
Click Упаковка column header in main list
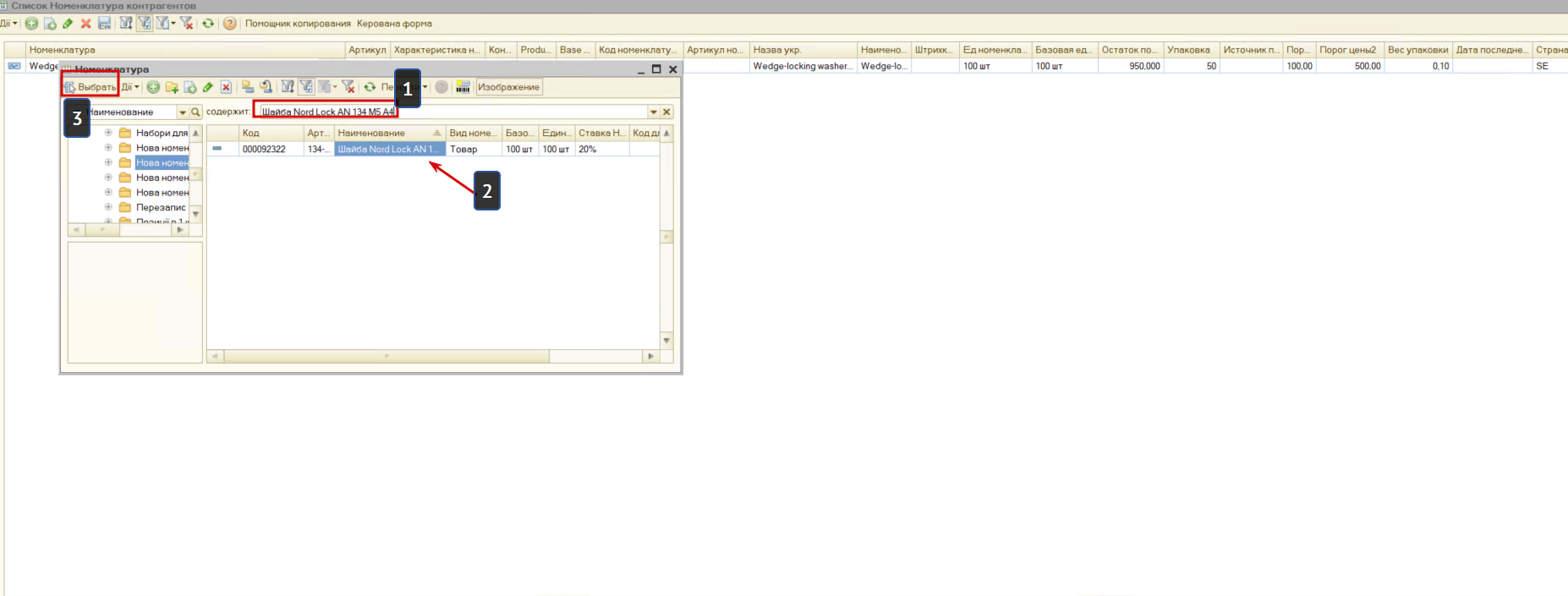pos(1192,50)
